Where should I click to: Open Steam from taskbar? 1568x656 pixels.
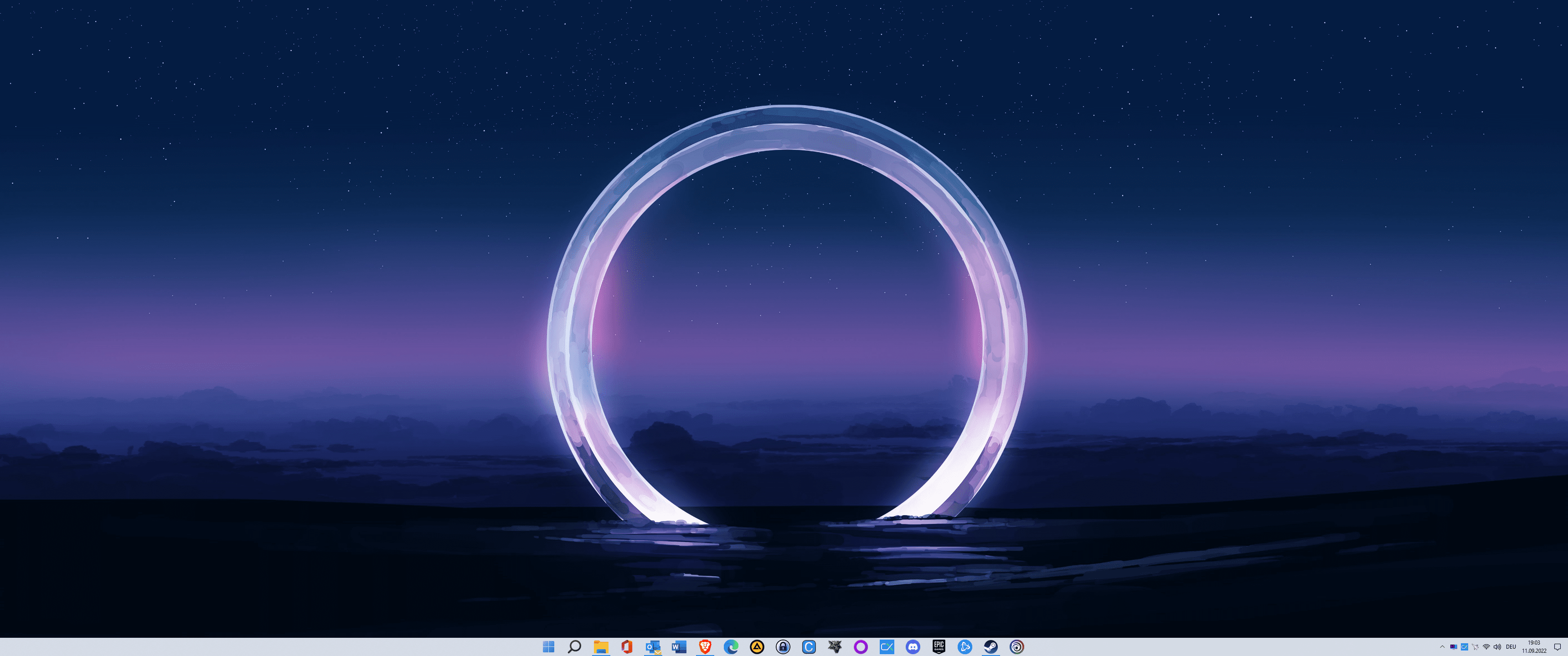[x=990, y=647]
